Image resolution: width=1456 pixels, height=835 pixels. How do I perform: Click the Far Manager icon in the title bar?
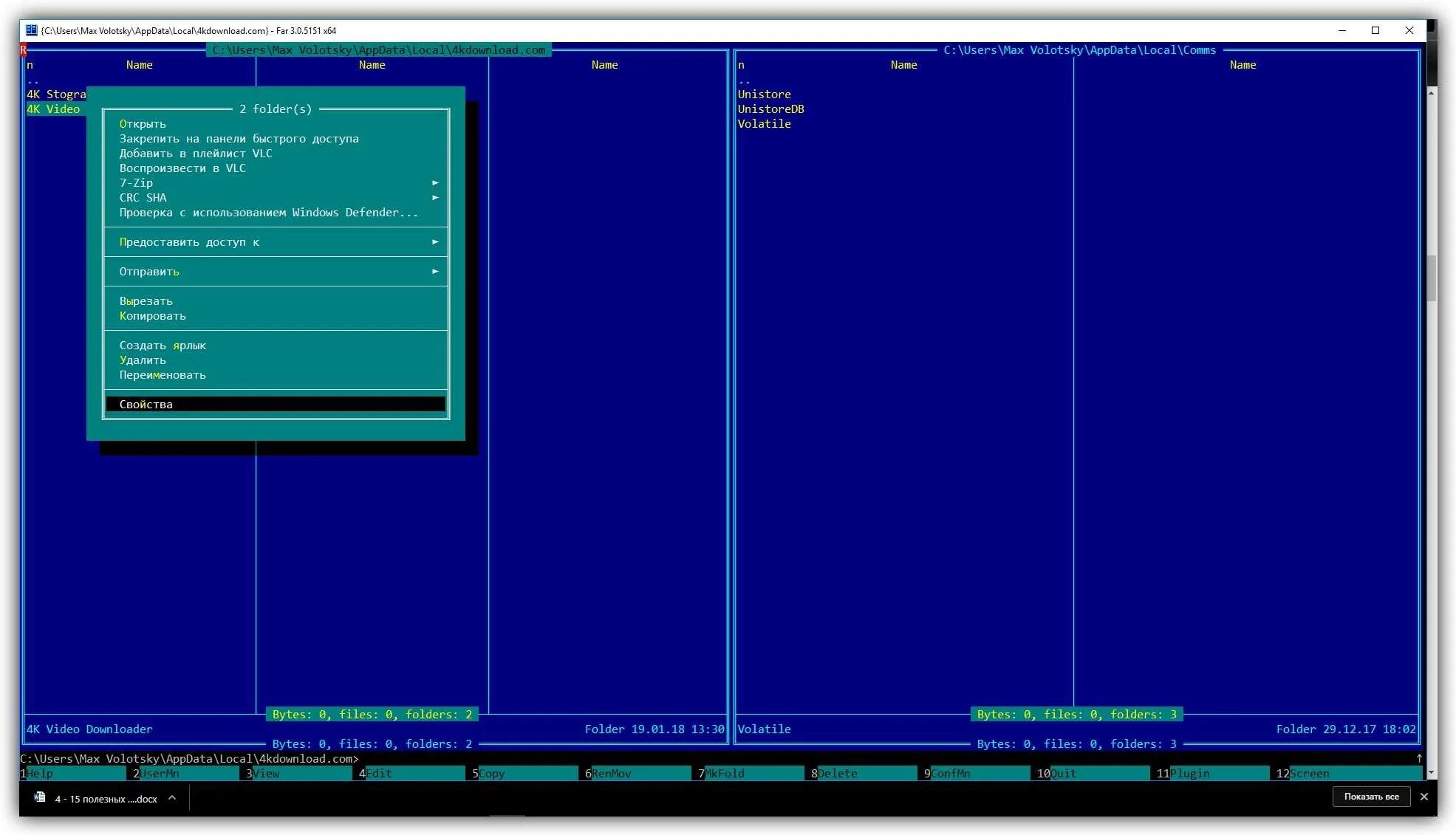[x=31, y=30]
